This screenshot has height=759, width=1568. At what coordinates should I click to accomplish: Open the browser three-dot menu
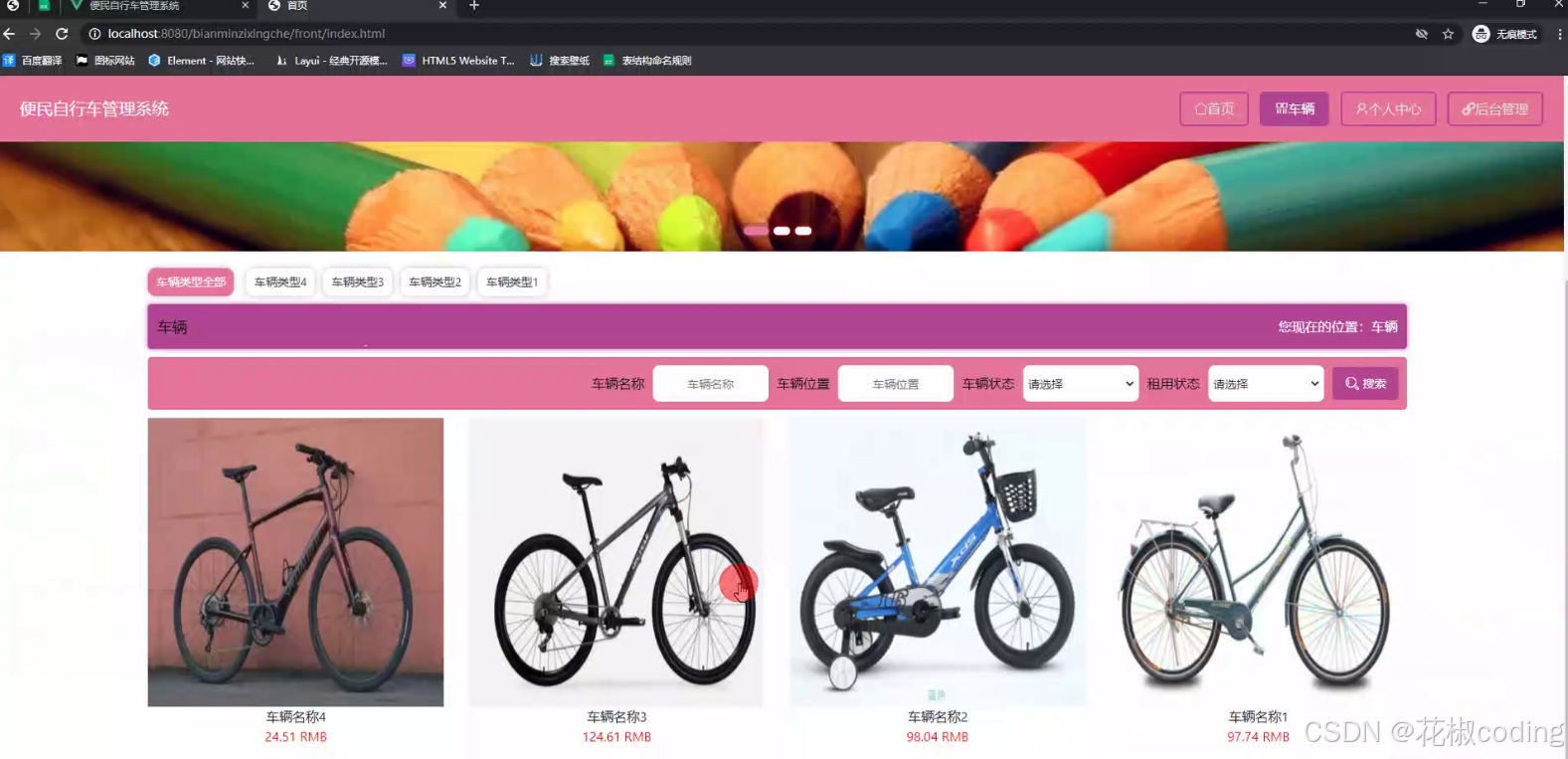click(x=1559, y=34)
